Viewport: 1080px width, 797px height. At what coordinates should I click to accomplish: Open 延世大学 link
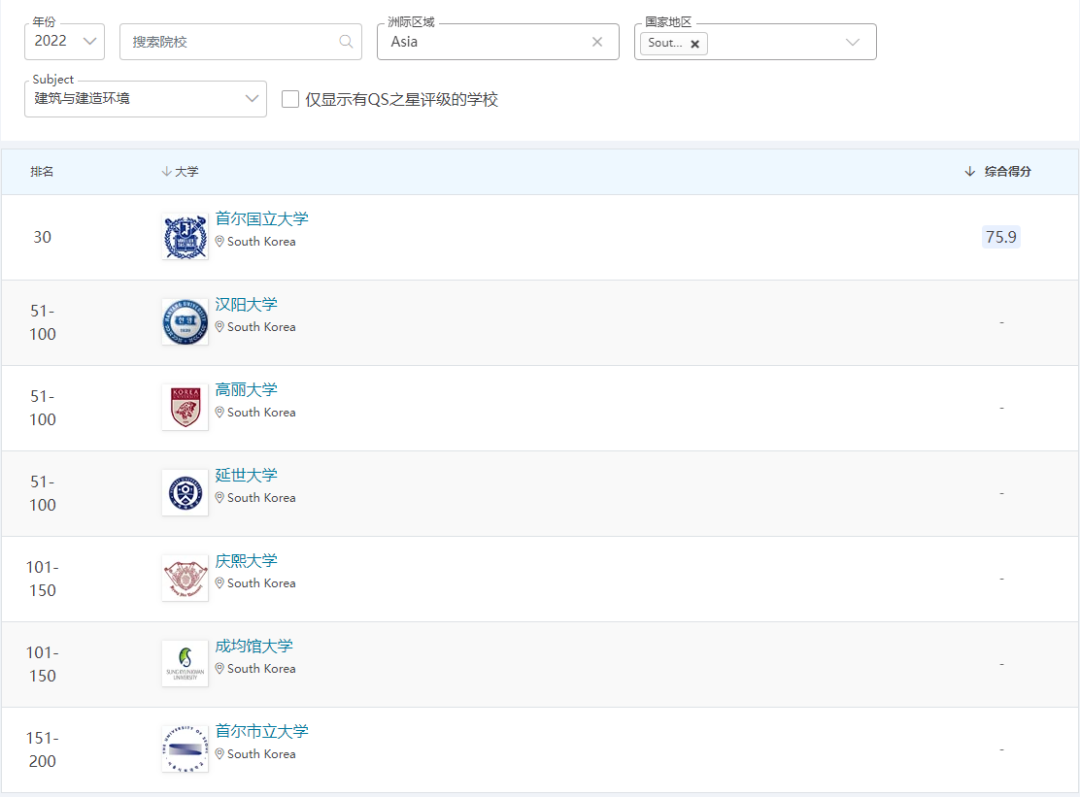point(246,475)
